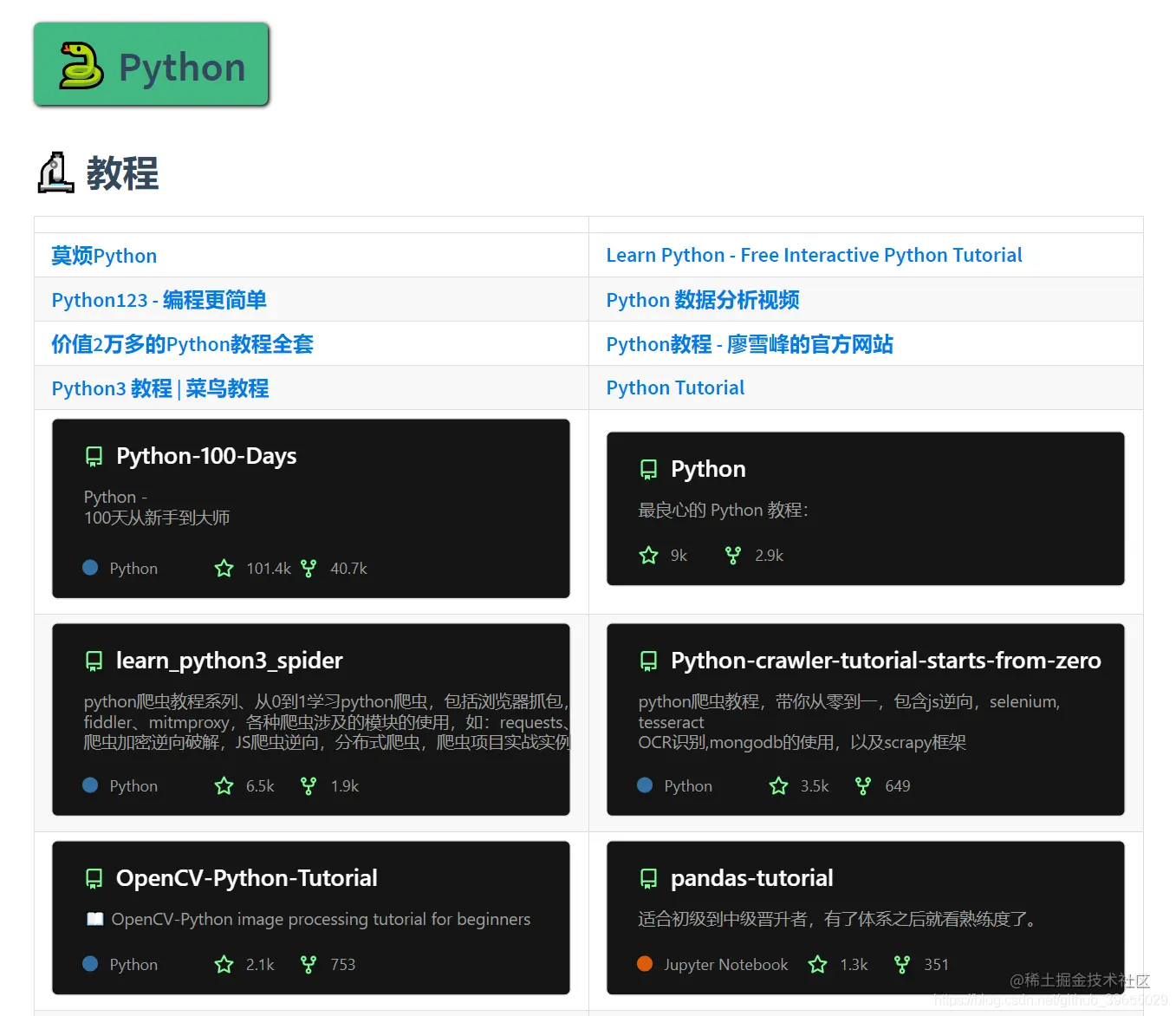Click the green Python badge button
This screenshot has width=1176, height=1016.
coord(152,65)
